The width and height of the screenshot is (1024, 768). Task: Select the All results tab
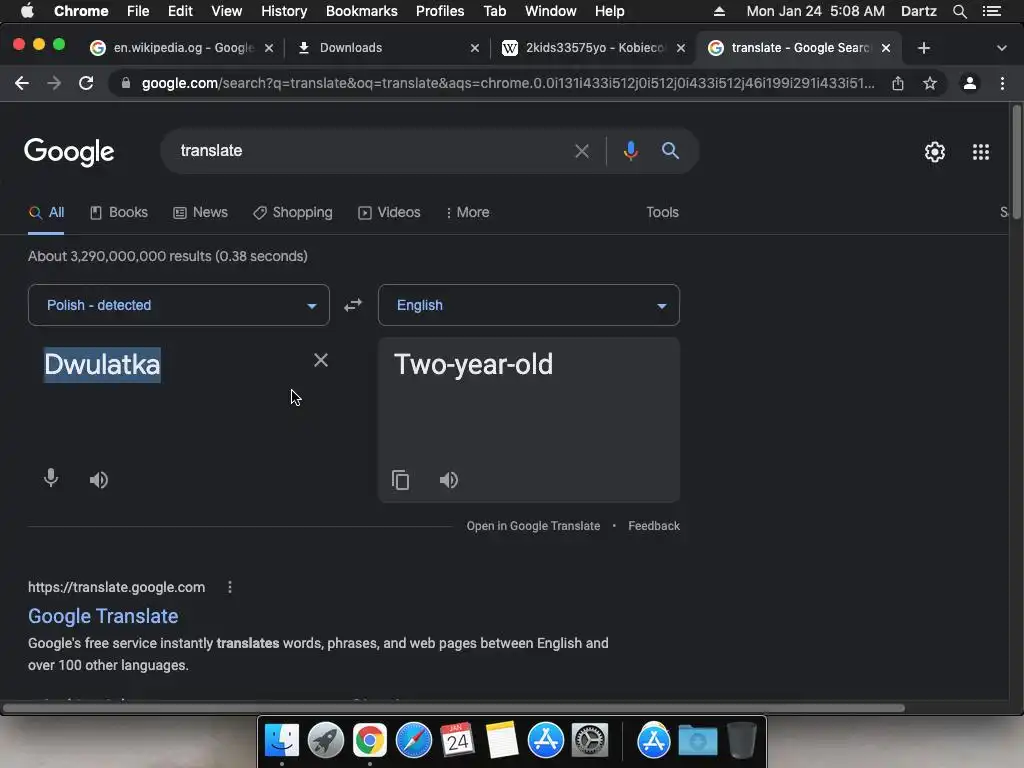[46, 212]
